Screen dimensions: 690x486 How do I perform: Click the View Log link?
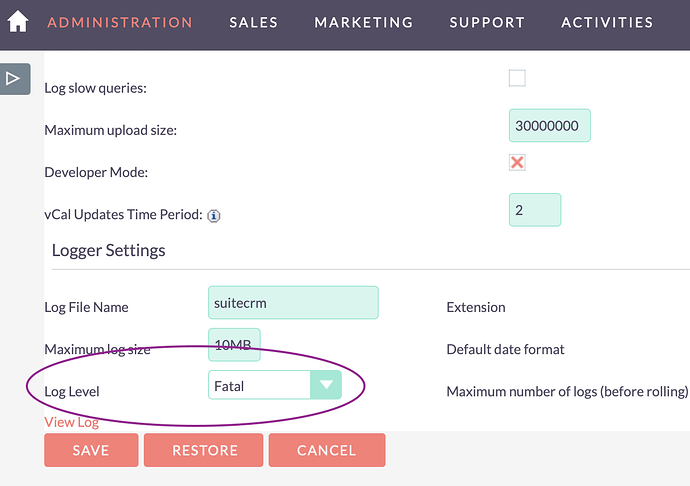(x=71, y=422)
